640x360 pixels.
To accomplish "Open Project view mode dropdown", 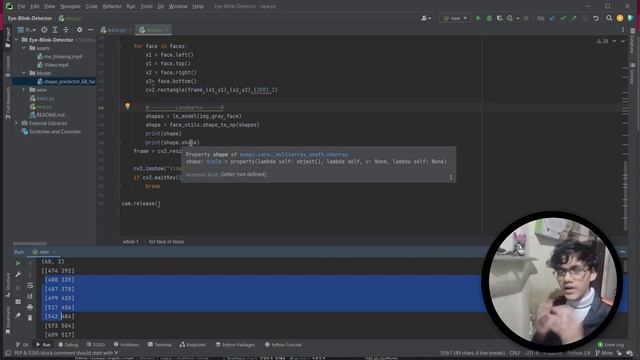I will (27, 30).
